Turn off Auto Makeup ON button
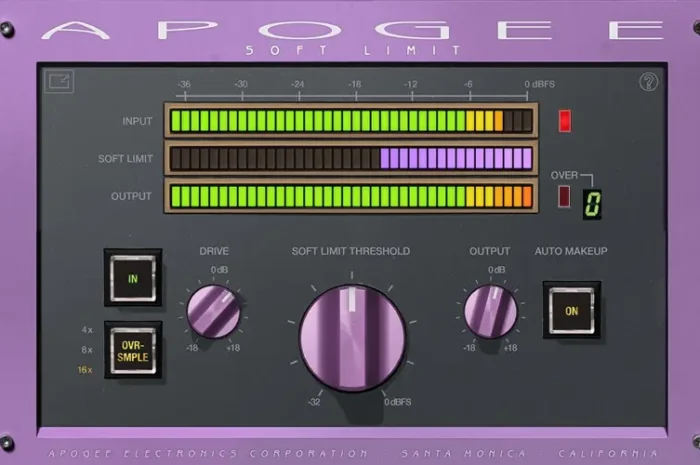 [x=572, y=310]
